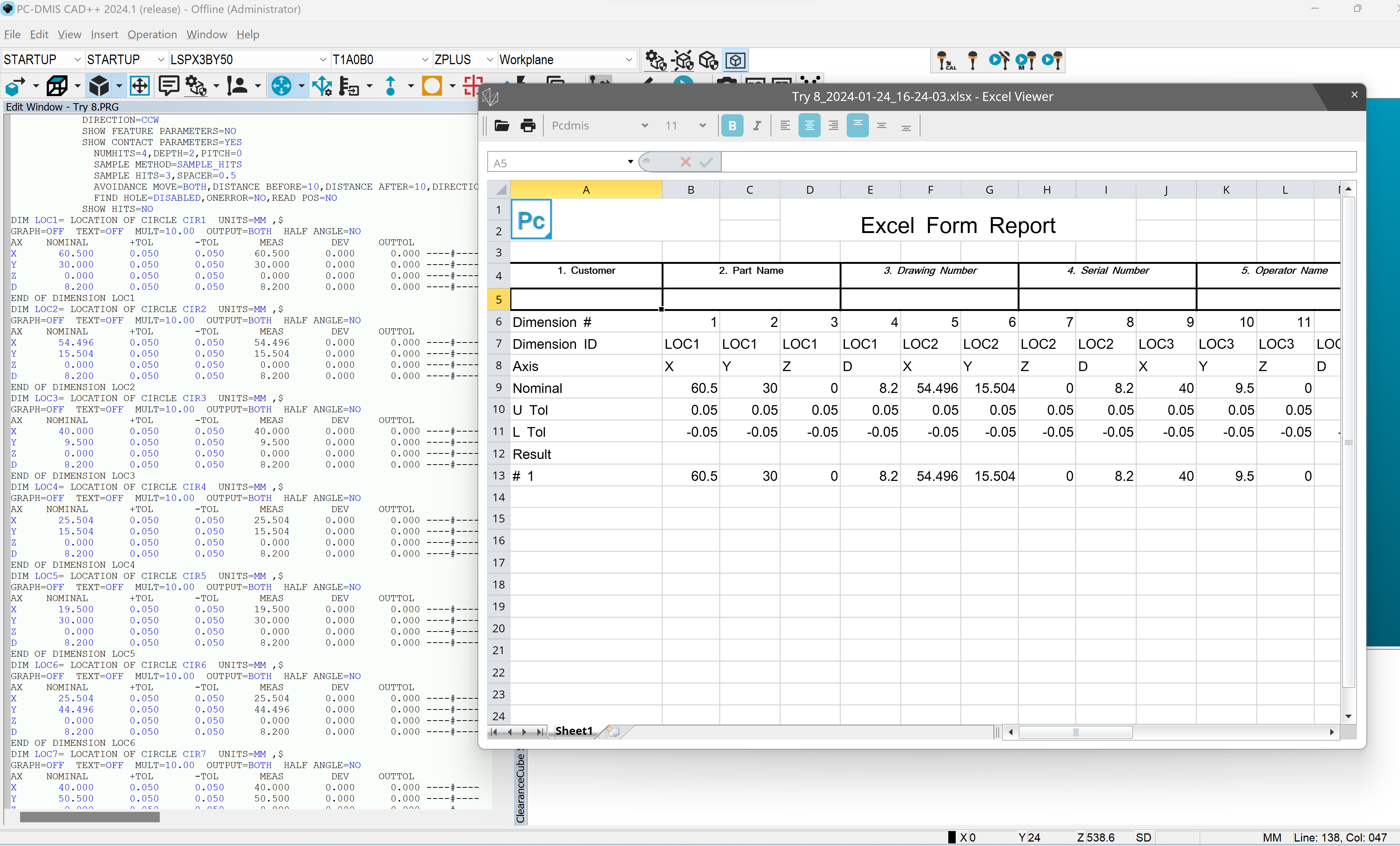1400x846 pixels.
Task: Open the Operation menu
Action: (x=152, y=34)
